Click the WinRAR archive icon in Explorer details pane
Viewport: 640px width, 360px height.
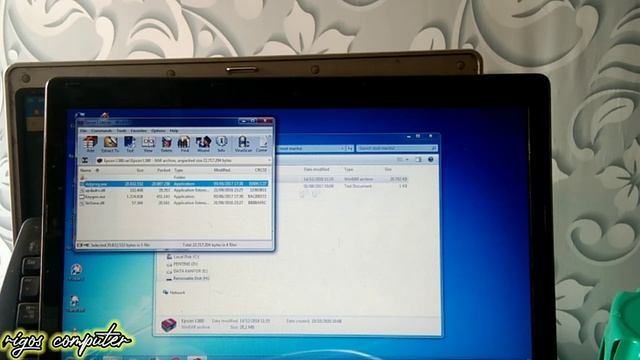point(169,325)
